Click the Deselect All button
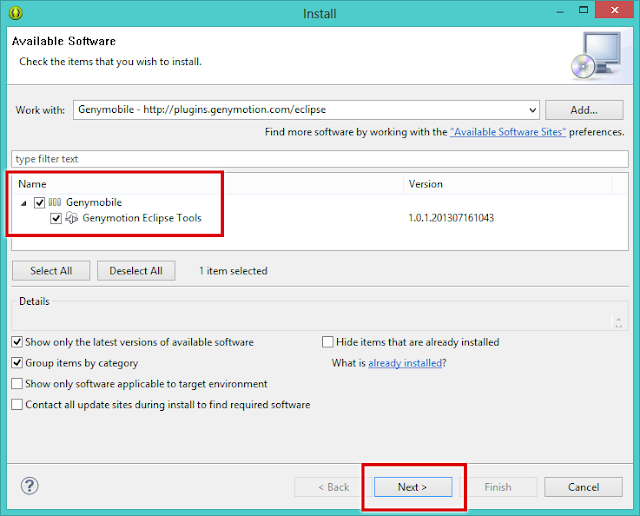This screenshot has height=516, width=640. (x=136, y=271)
